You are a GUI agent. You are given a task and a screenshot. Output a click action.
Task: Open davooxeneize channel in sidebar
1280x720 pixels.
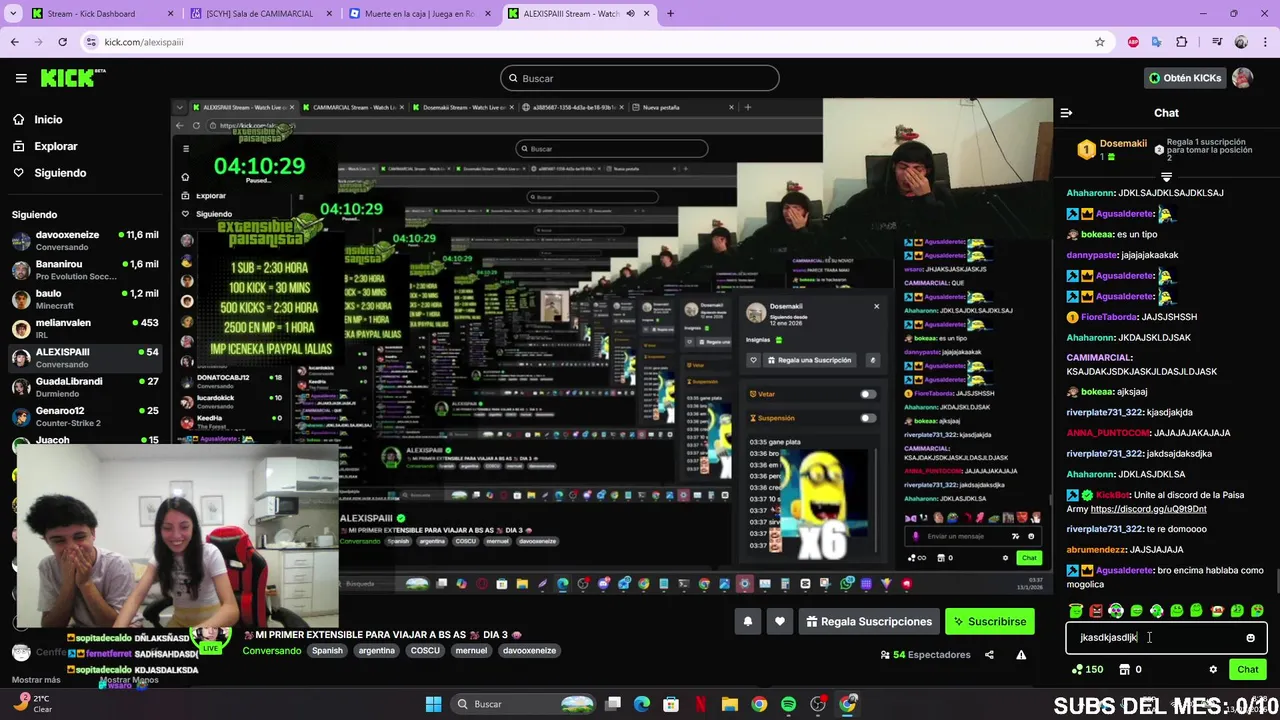point(85,241)
